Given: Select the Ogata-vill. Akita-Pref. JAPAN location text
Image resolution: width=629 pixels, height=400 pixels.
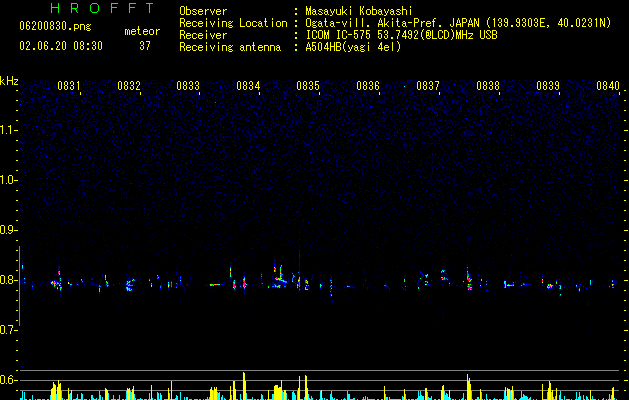Looking at the screenshot, I should pos(458,23).
